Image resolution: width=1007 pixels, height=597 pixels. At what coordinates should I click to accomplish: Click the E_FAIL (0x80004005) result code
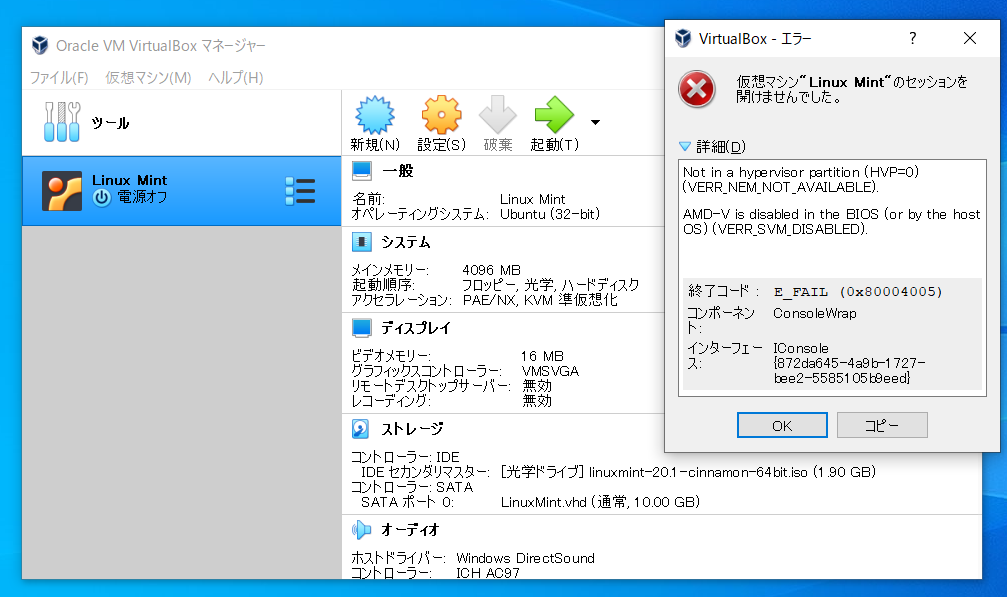click(858, 292)
